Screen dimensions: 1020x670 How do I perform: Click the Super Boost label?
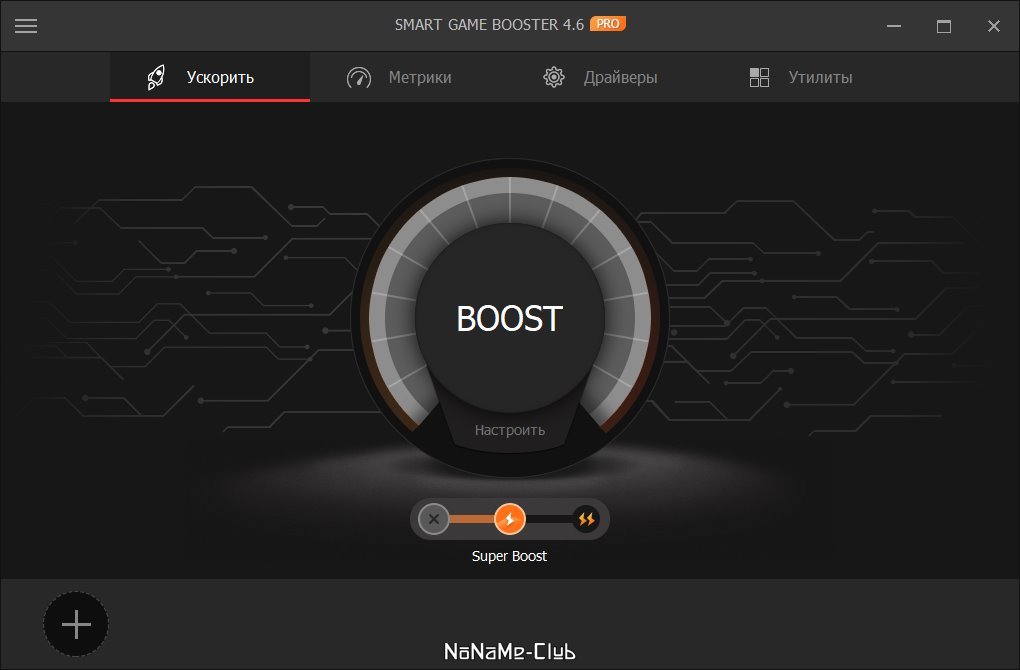pos(509,556)
